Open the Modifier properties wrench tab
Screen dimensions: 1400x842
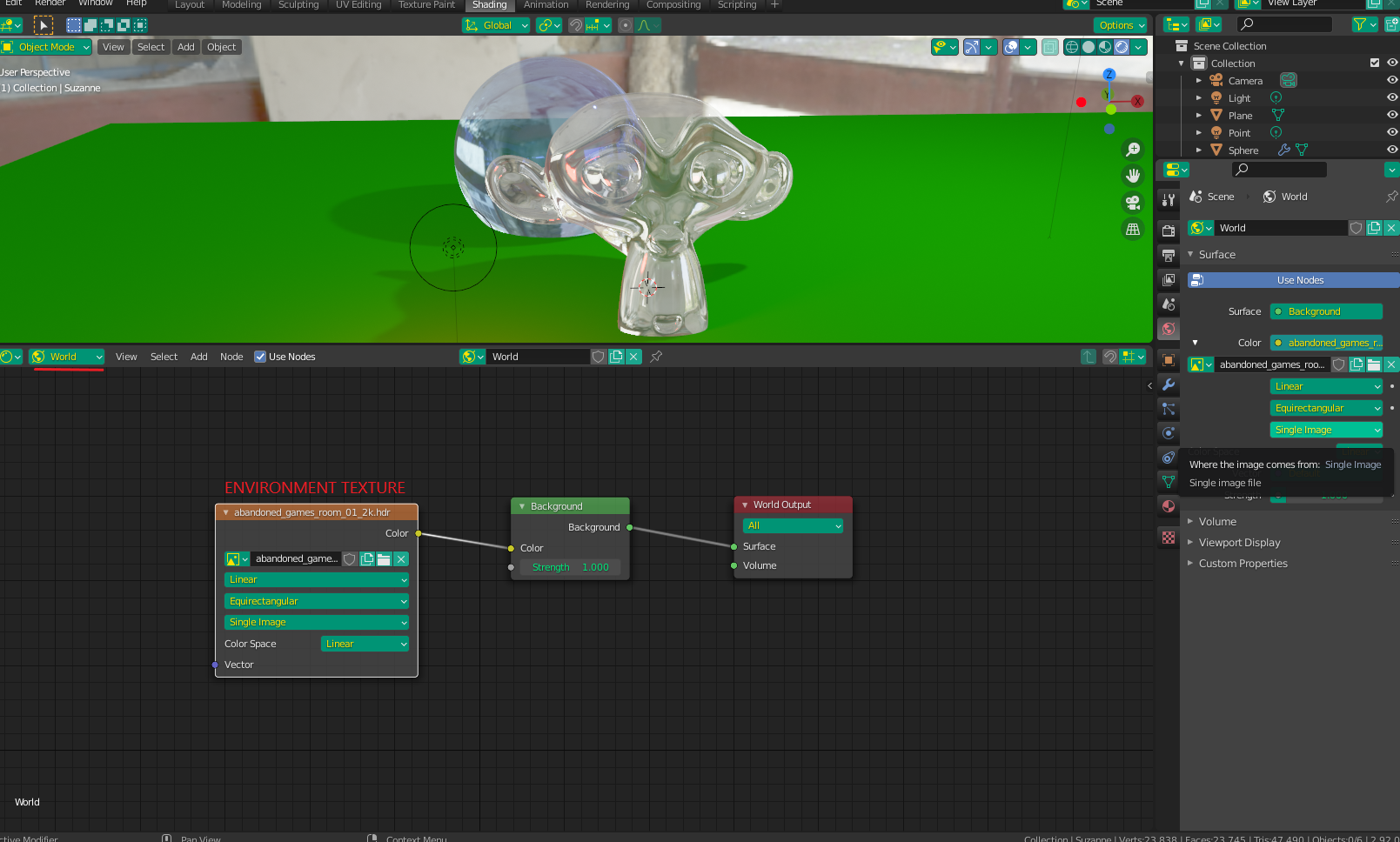(1169, 384)
